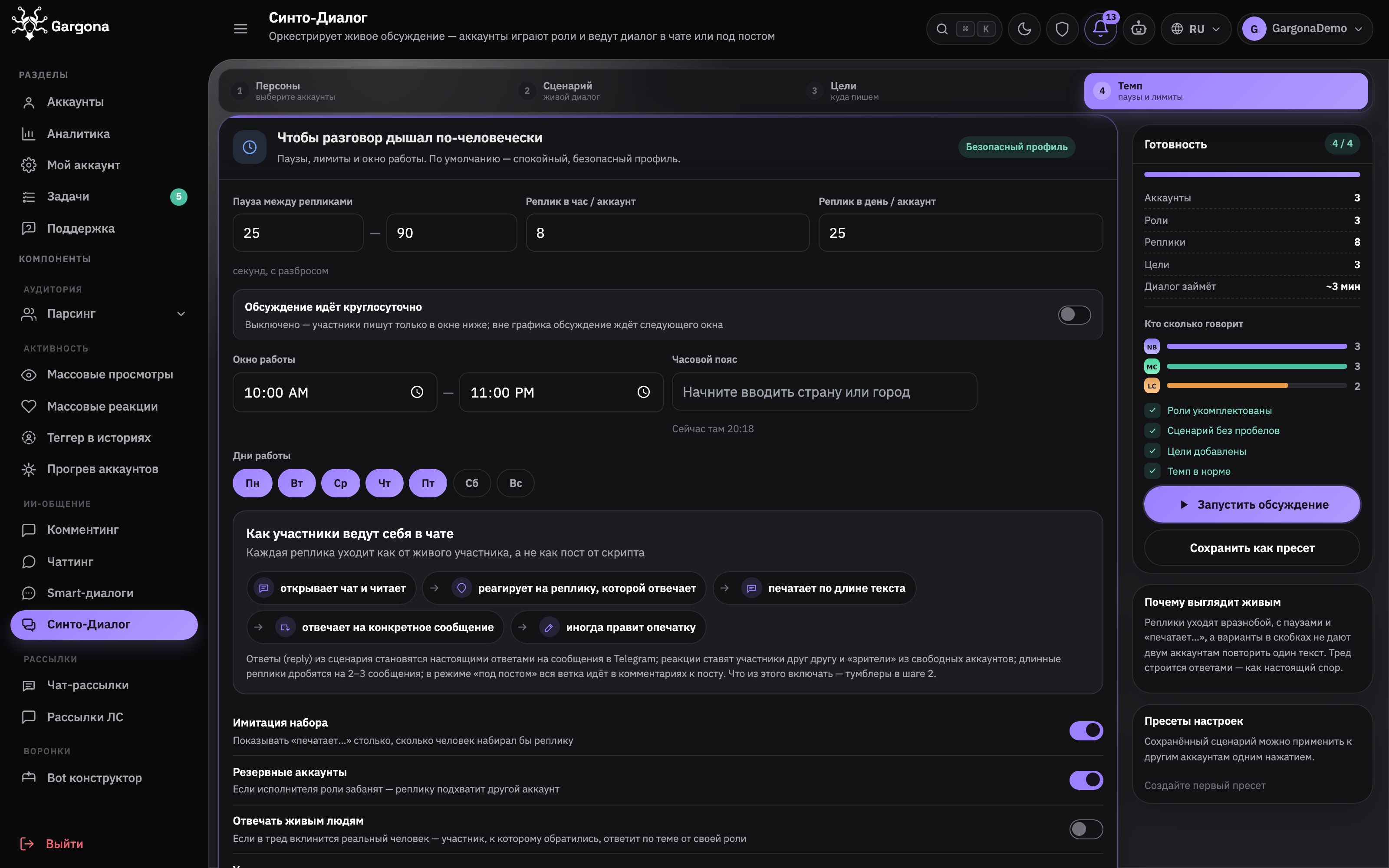Click Запустить обсуждение button
Image resolution: width=1389 pixels, height=868 pixels.
[x=1252, y=505]
